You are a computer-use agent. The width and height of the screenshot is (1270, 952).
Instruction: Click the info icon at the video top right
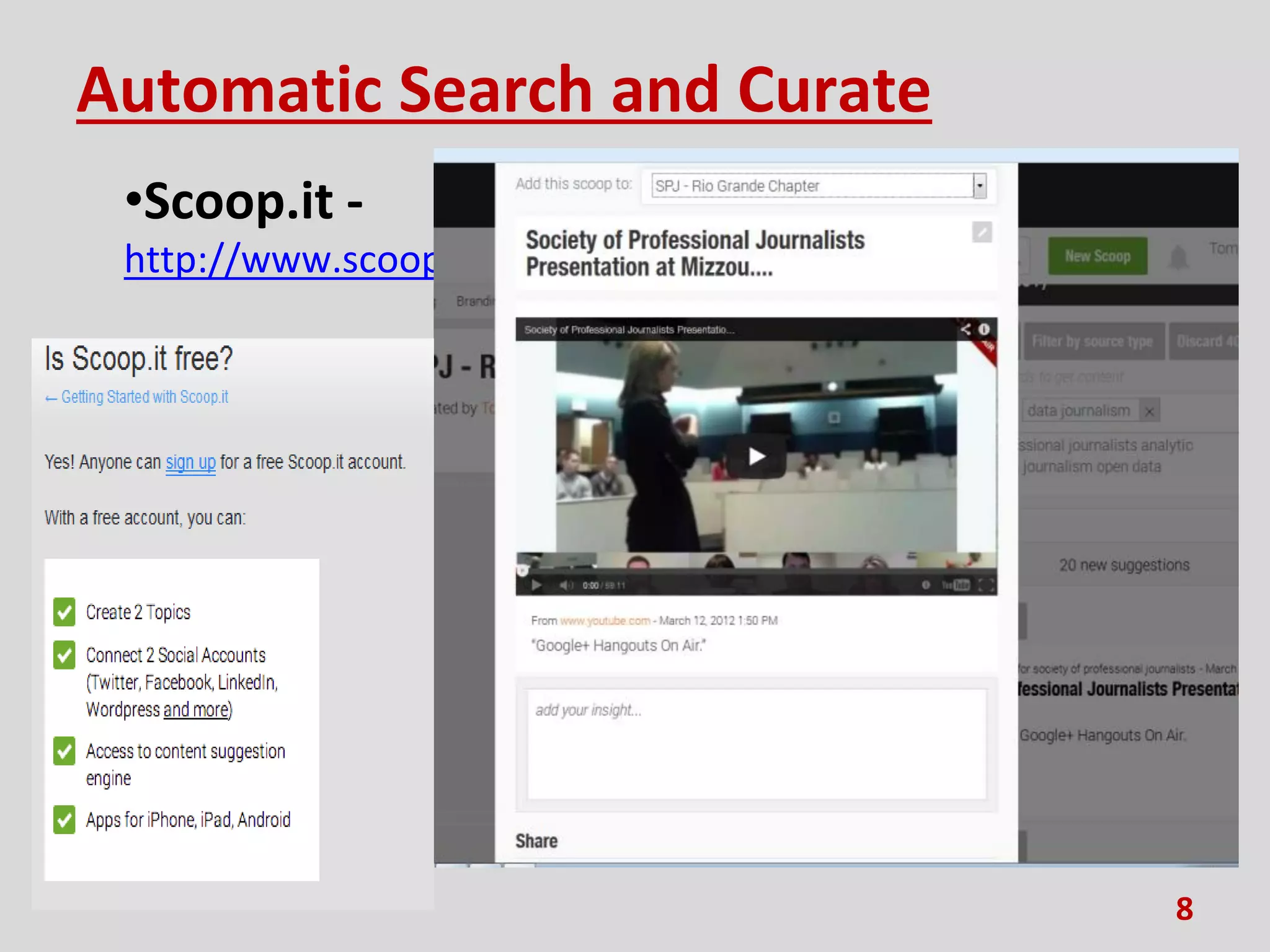(x=984, y=329)
